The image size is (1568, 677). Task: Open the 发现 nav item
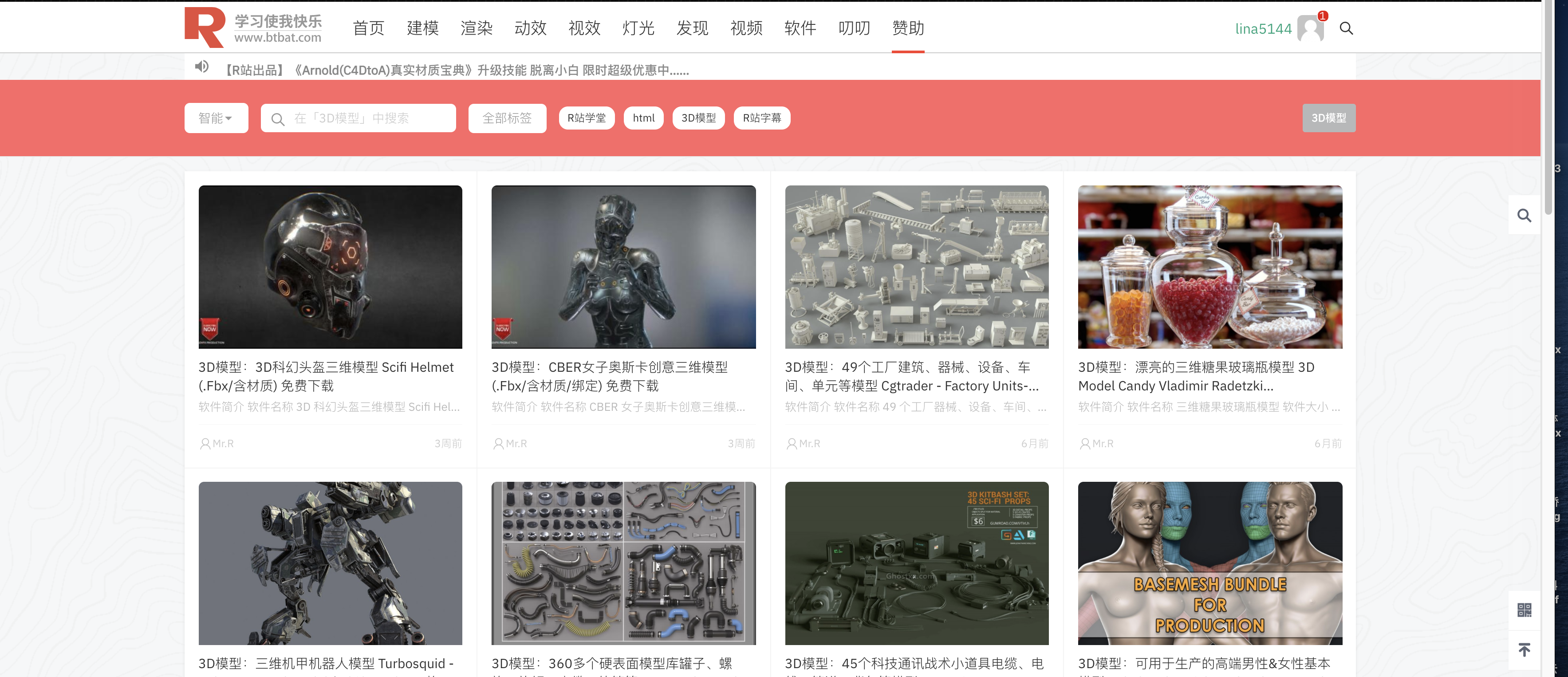(x=692, y=28)
